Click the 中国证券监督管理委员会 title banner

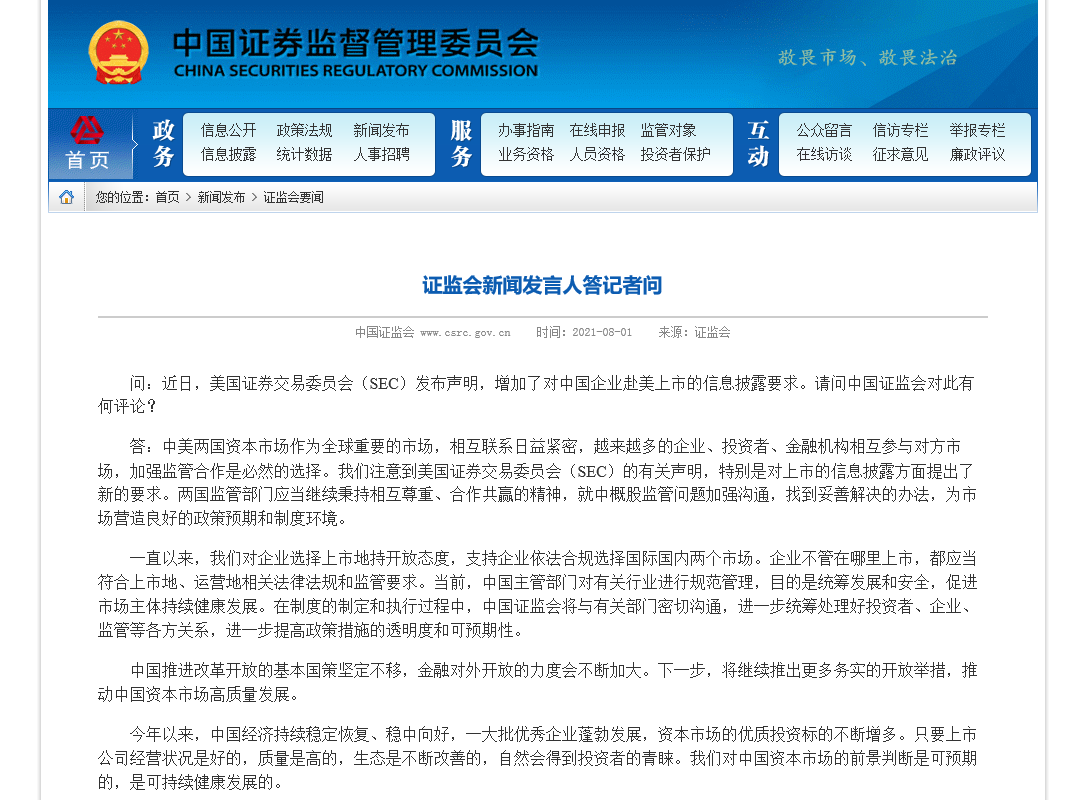click(x=355, y=52)
